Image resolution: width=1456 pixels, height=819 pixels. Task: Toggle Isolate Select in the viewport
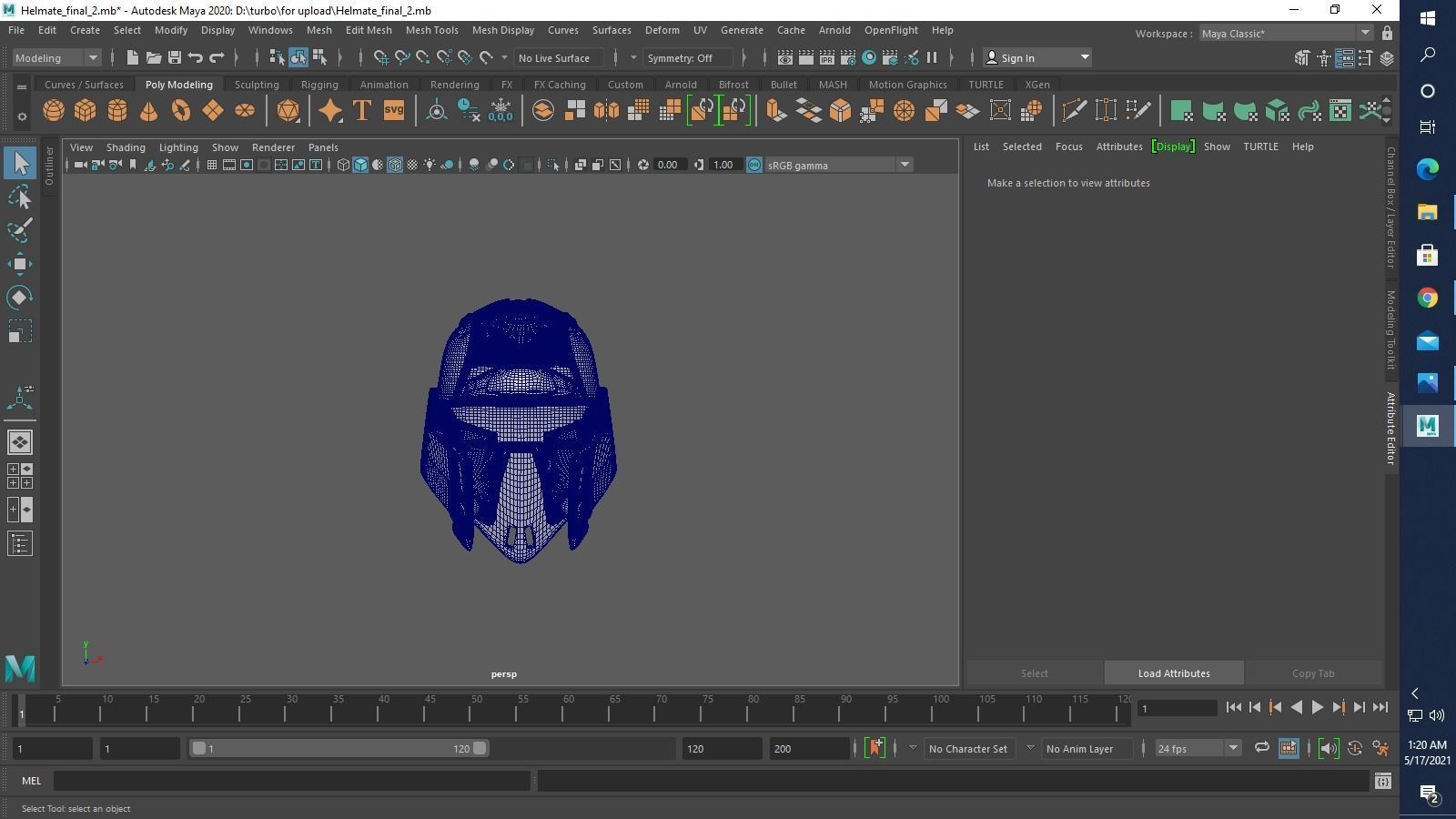[552, 165]
